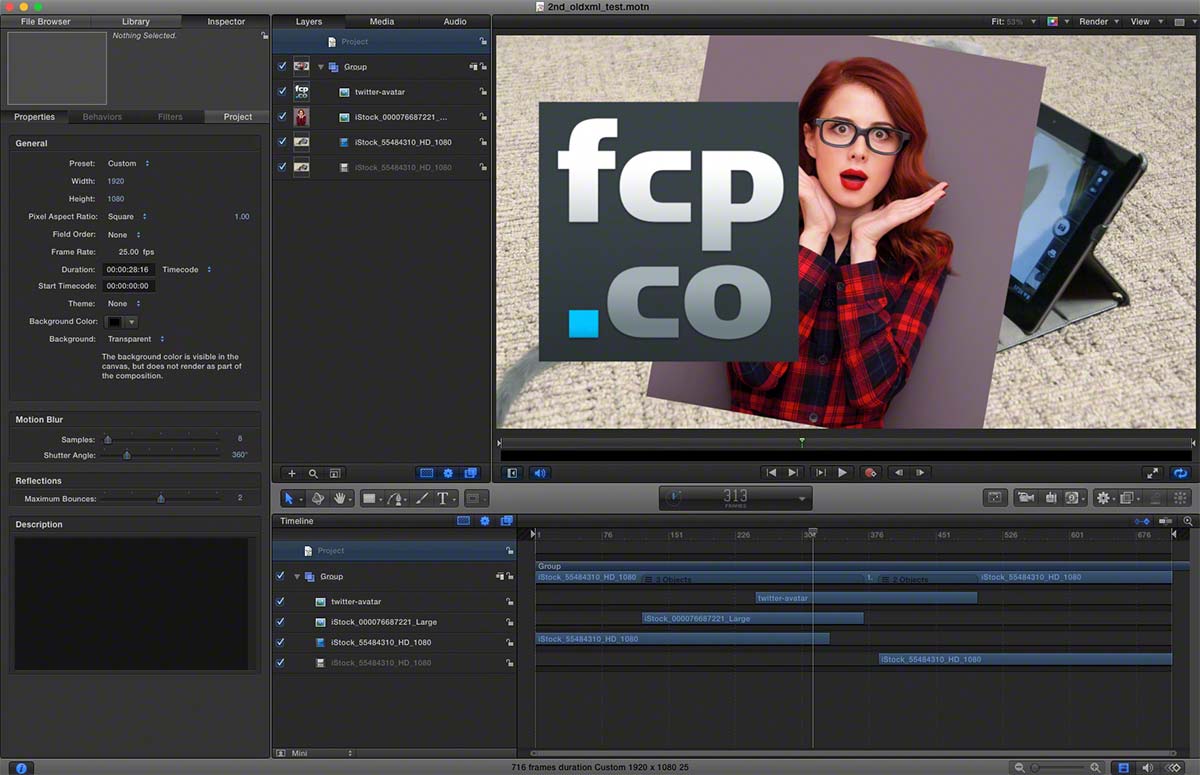1200x775 pixels.
Task: Open the Add Filter icon menu
Action: click(1129, 497)
